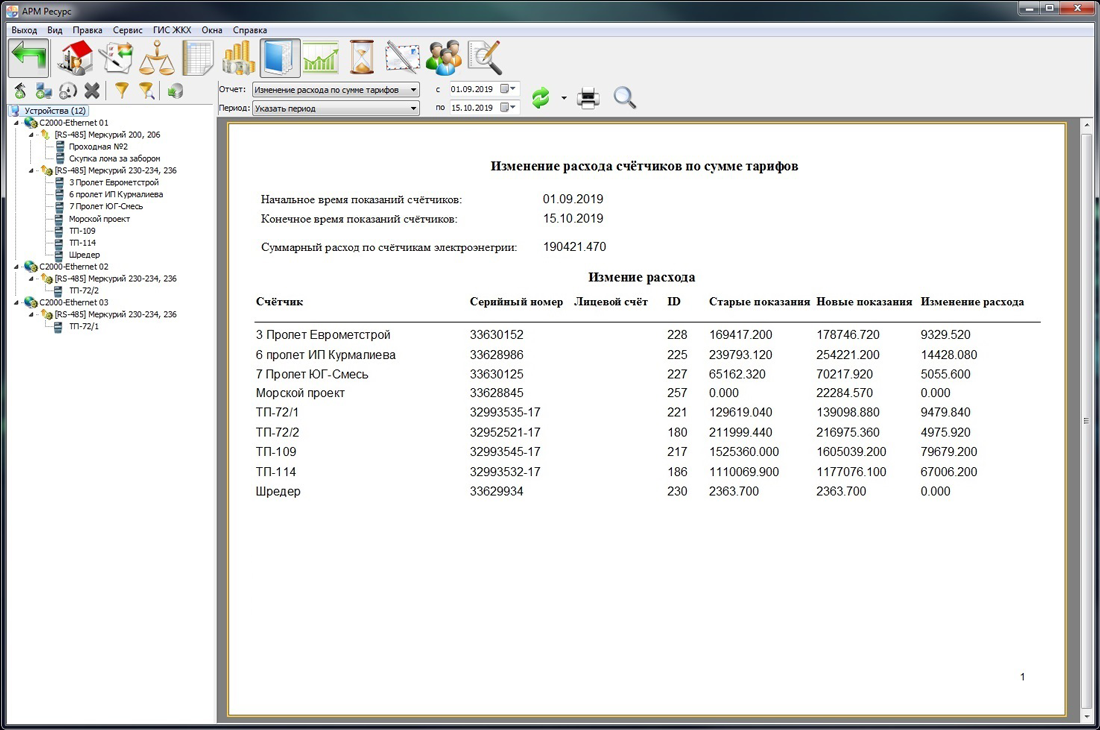Click the gold coins stack icon
The width and height of the screenshot is (1100, 730).
pos(239,59)
